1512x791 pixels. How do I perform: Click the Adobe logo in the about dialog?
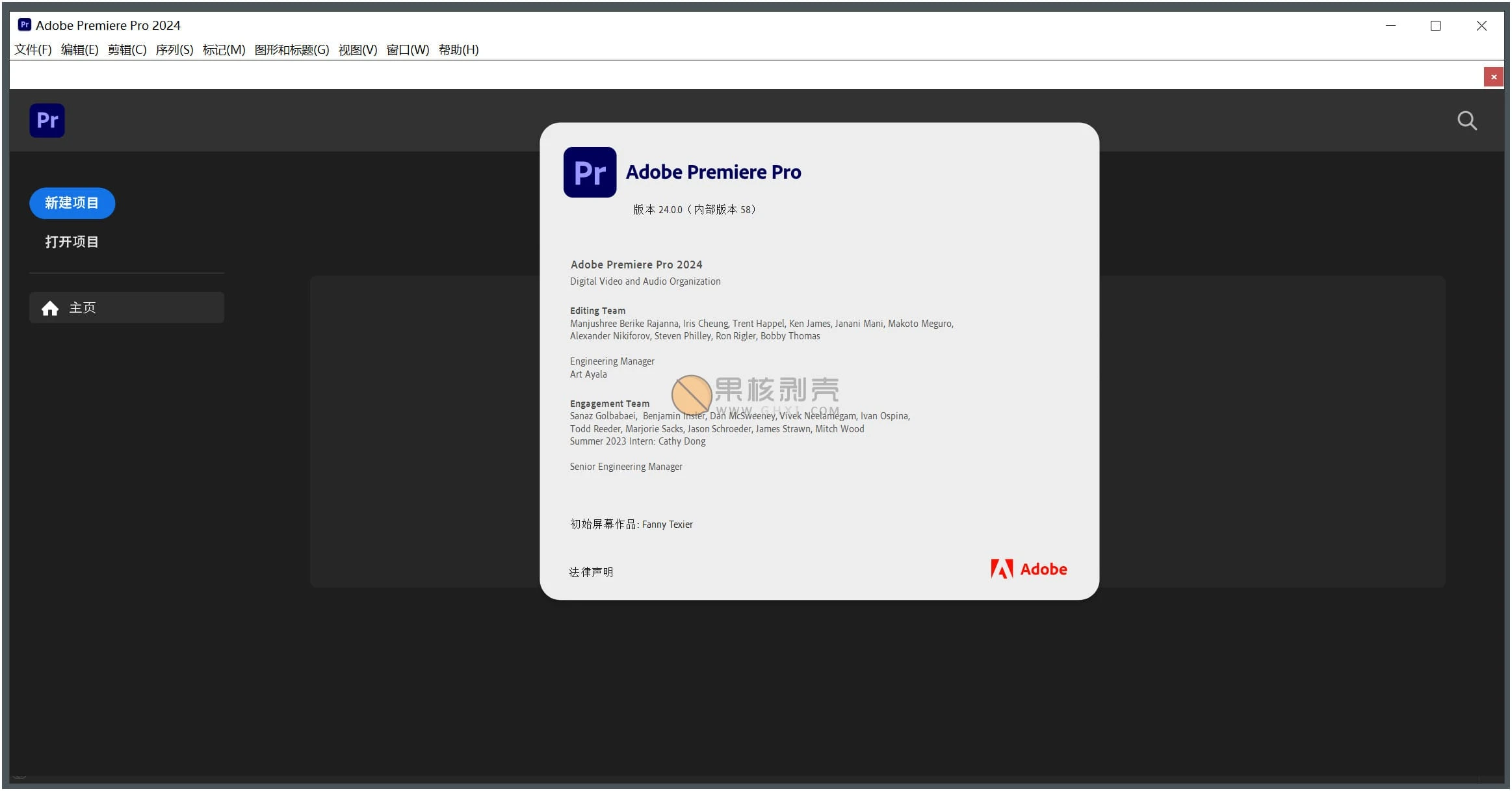click(x=1028, y=569)
